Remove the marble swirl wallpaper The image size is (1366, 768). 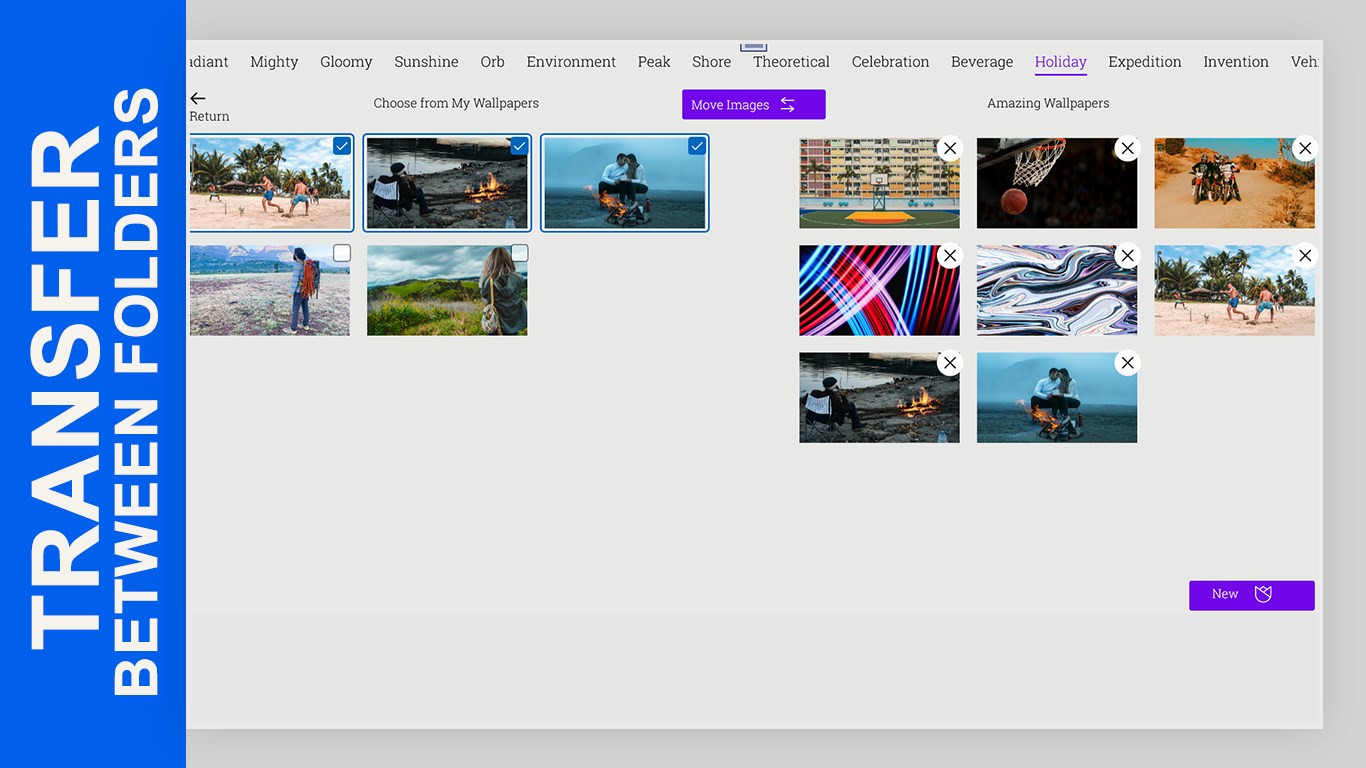coord(1127,256)
